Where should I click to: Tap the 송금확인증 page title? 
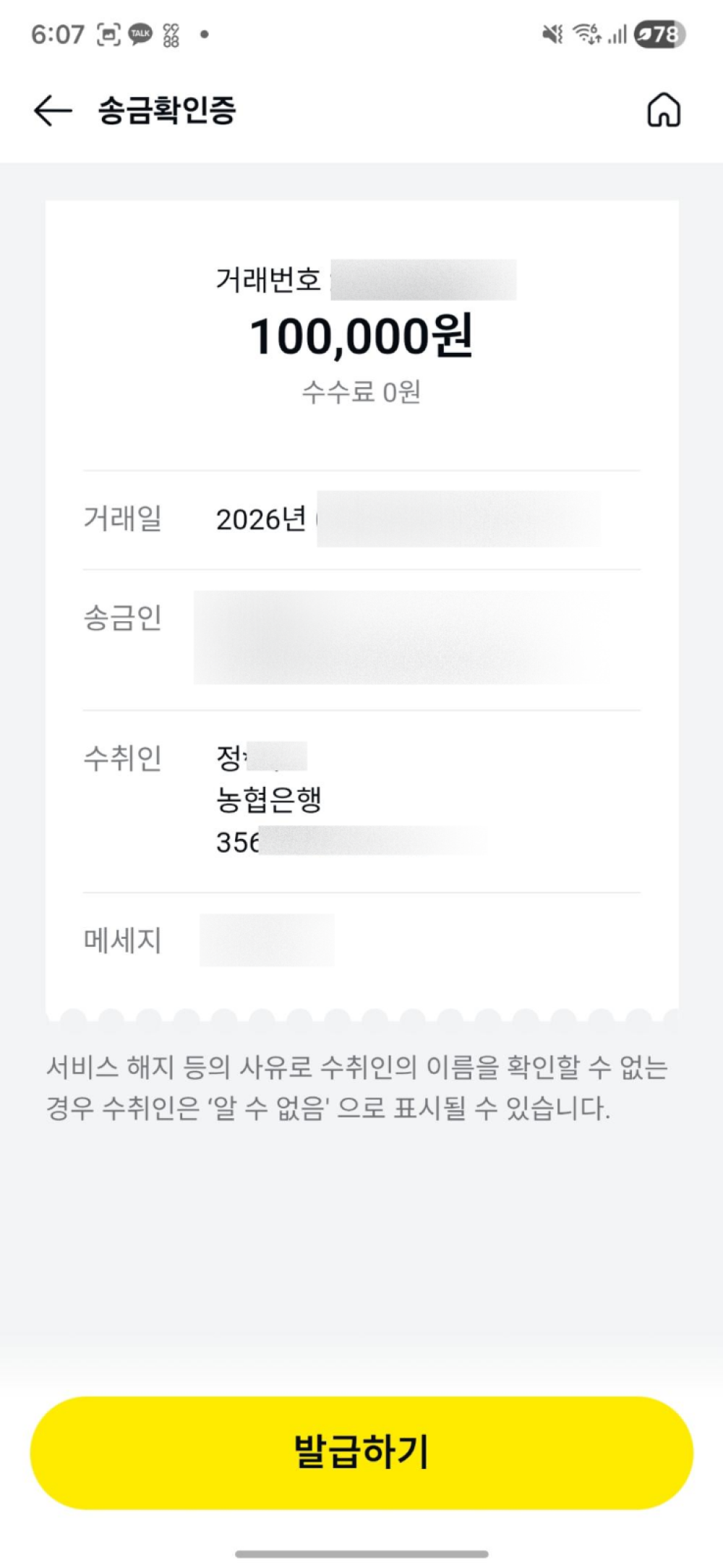pyautogui.click(x=167, y=111)
